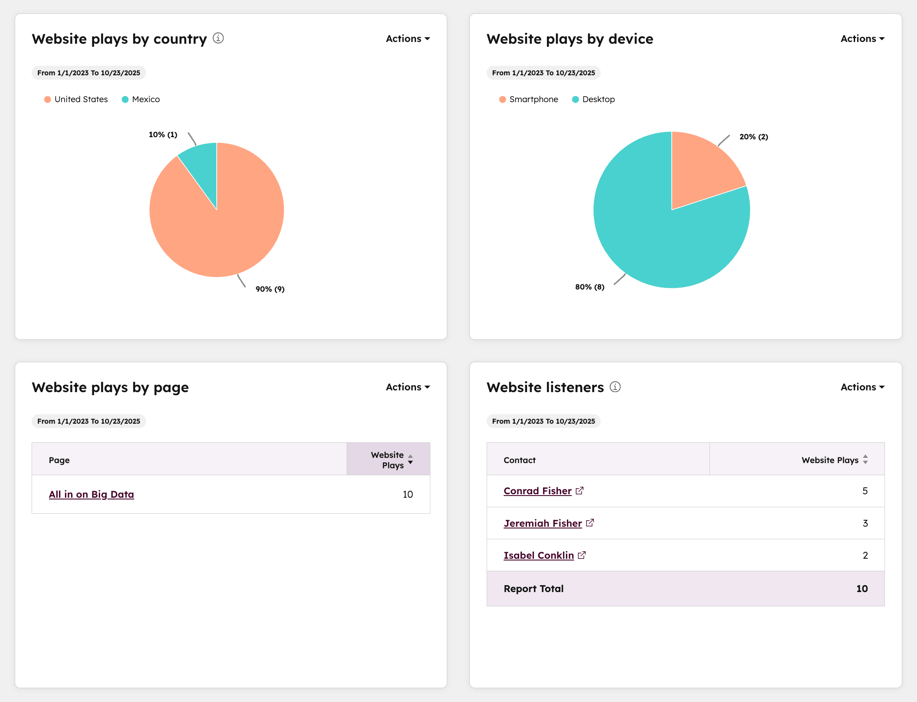Open external link icon for Jeremiah Fisher

click(x=590, y=523)
